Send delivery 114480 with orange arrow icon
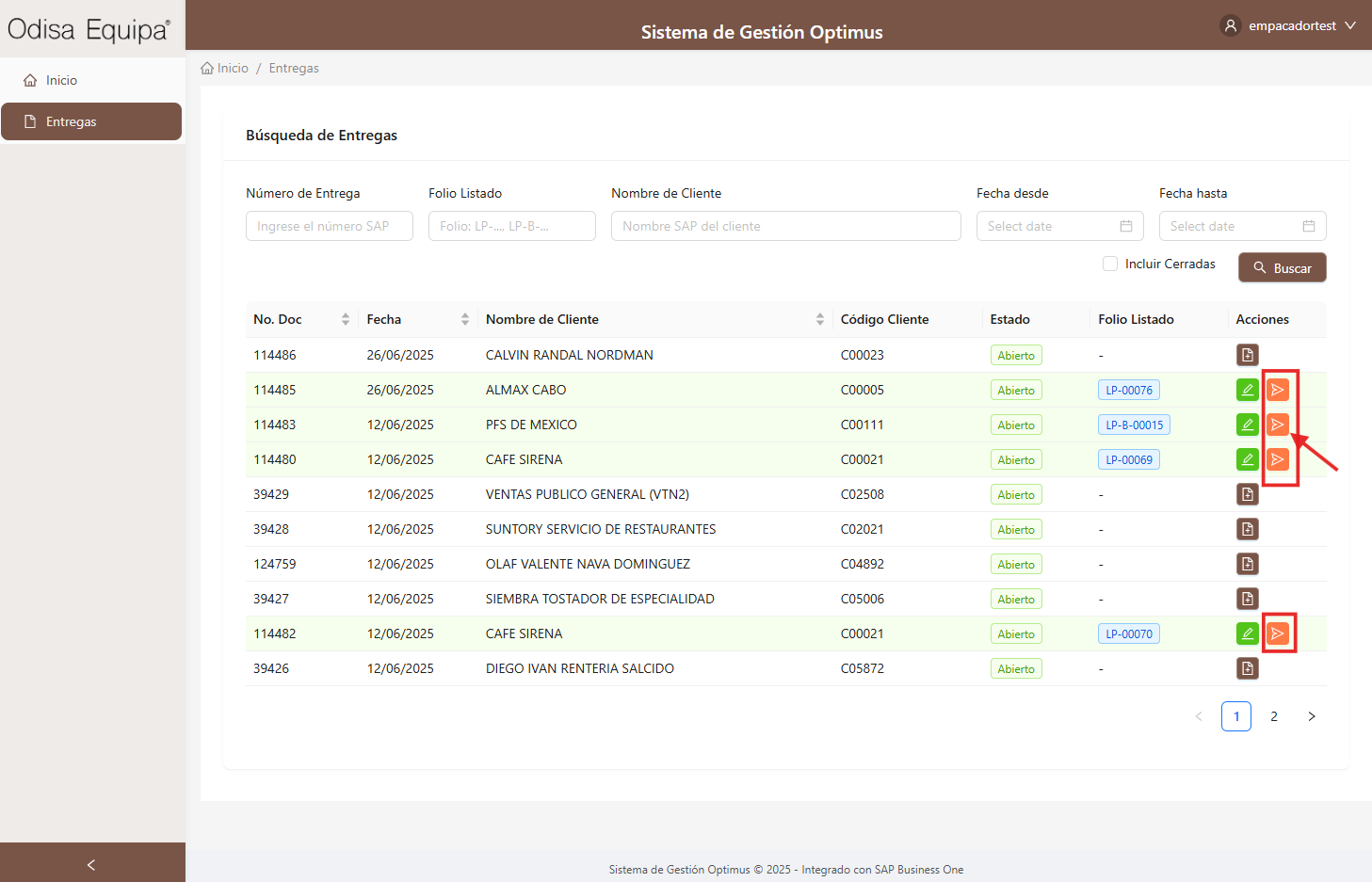The image size is (1372, 882). pos(1277,459)
